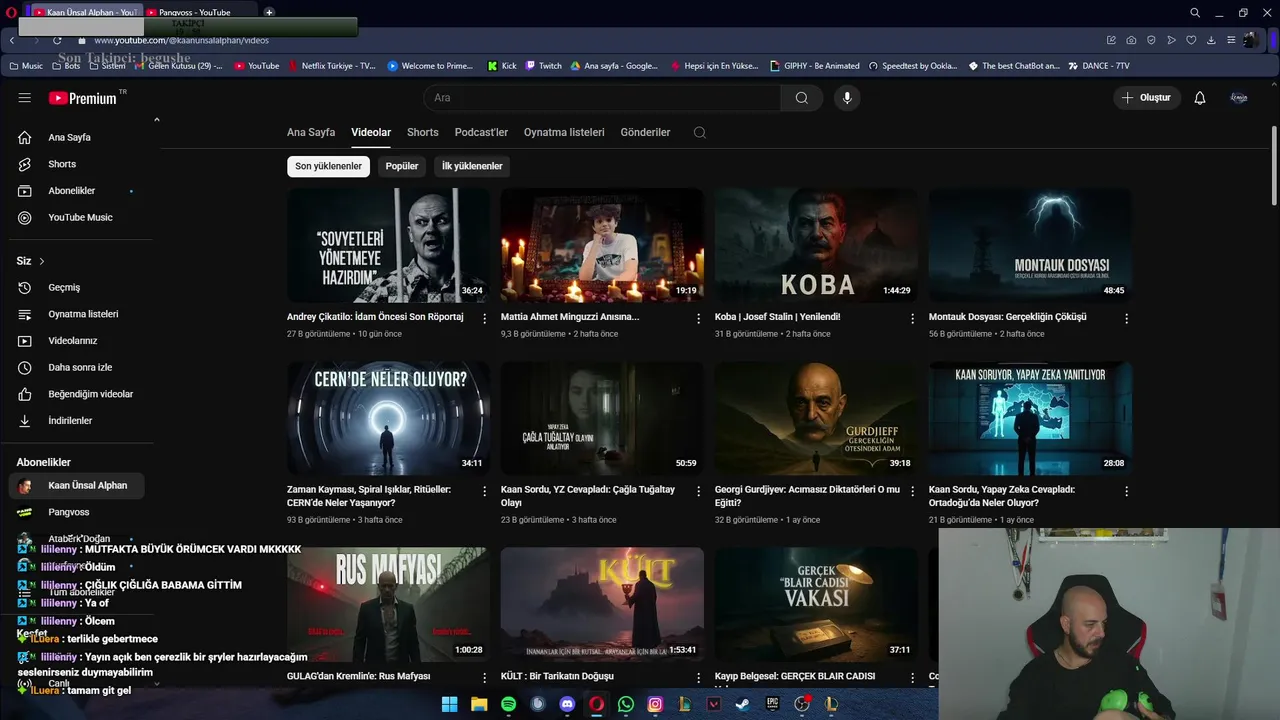Screen dimensions: 1280x720
Task: Open Spotify from the Windows taskbar
Action: point(508,704)
